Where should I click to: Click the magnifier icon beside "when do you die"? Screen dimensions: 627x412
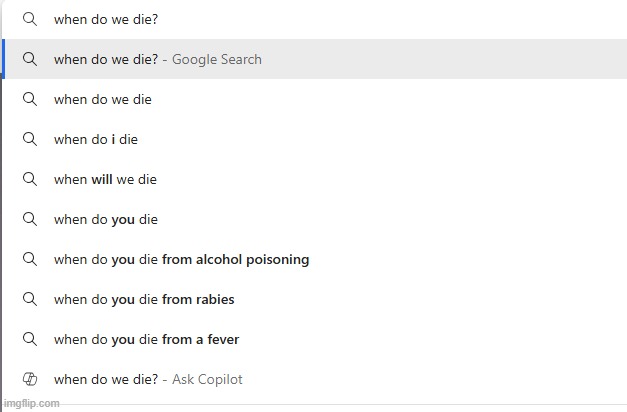click(x=30, y=219)
